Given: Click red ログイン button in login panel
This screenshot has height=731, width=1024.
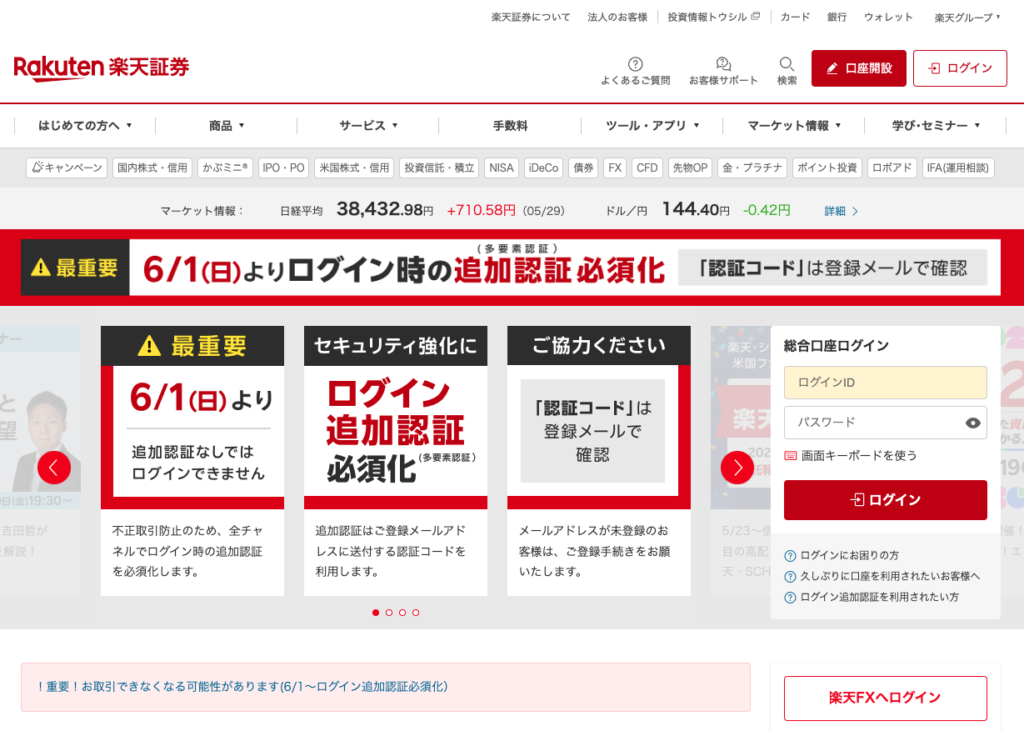Looking at the screenshot, I should point(886,500).
